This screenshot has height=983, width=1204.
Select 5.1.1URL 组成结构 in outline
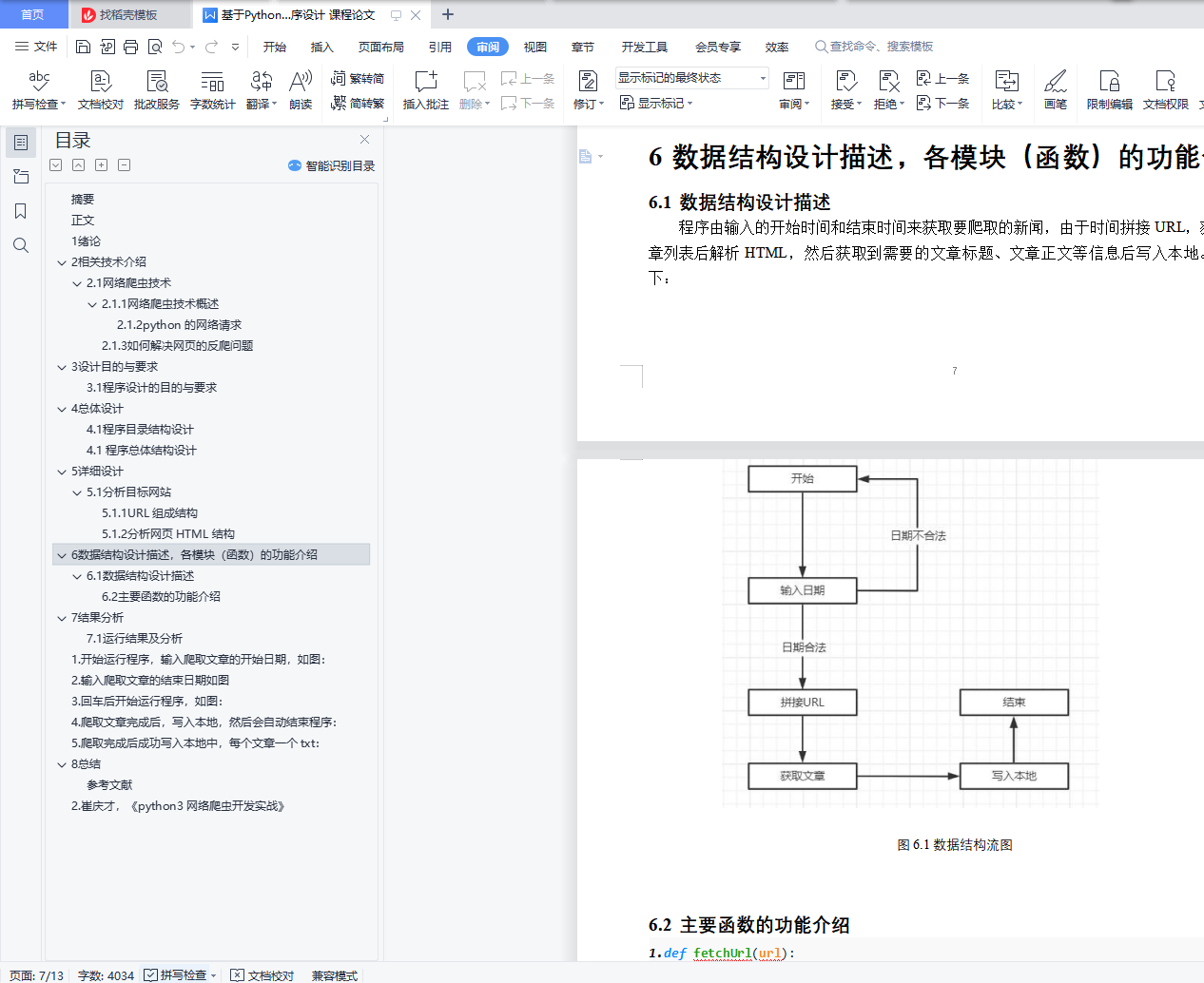point(149,513)
